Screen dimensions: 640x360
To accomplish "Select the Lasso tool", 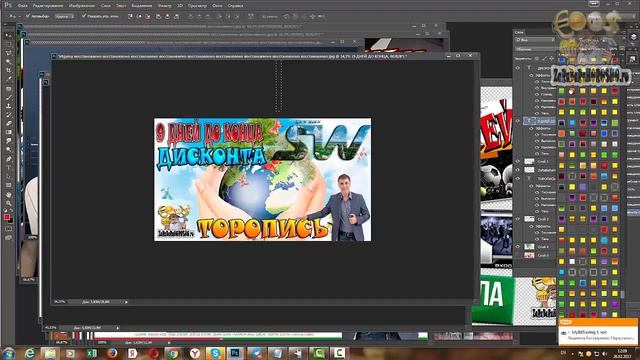I will (x=9, y=53).
